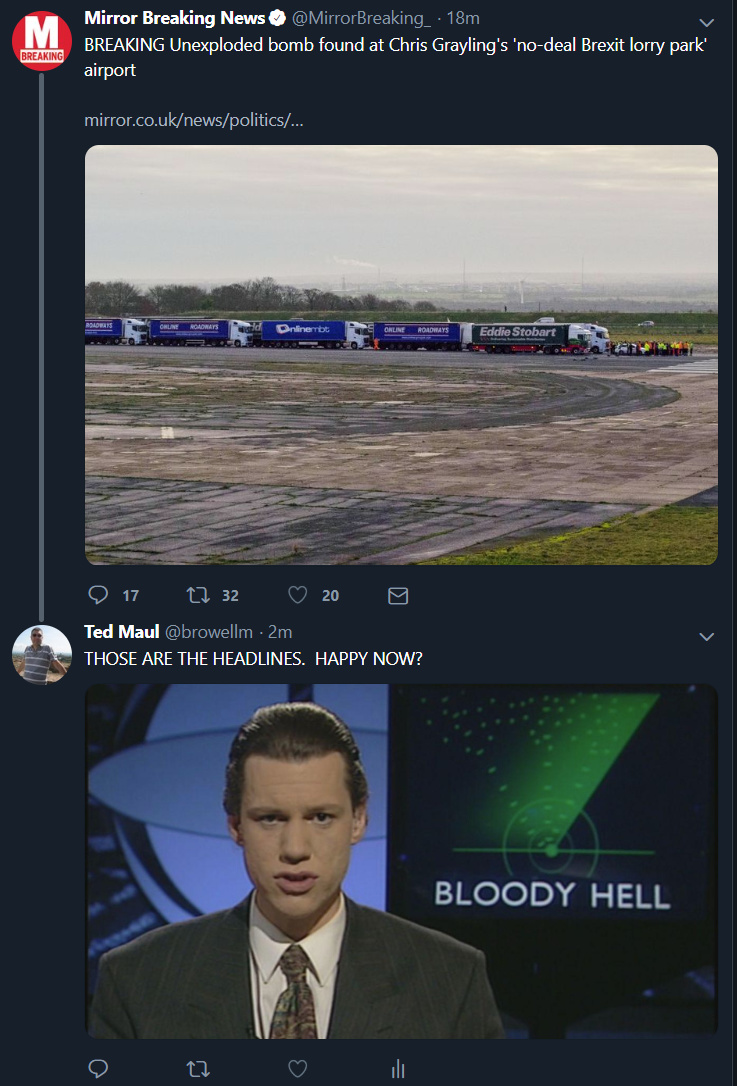This screenshot has height=1086, width=737.
Task: Reply to the Mirror Breaking News tweet
Action: coord(98,595)
